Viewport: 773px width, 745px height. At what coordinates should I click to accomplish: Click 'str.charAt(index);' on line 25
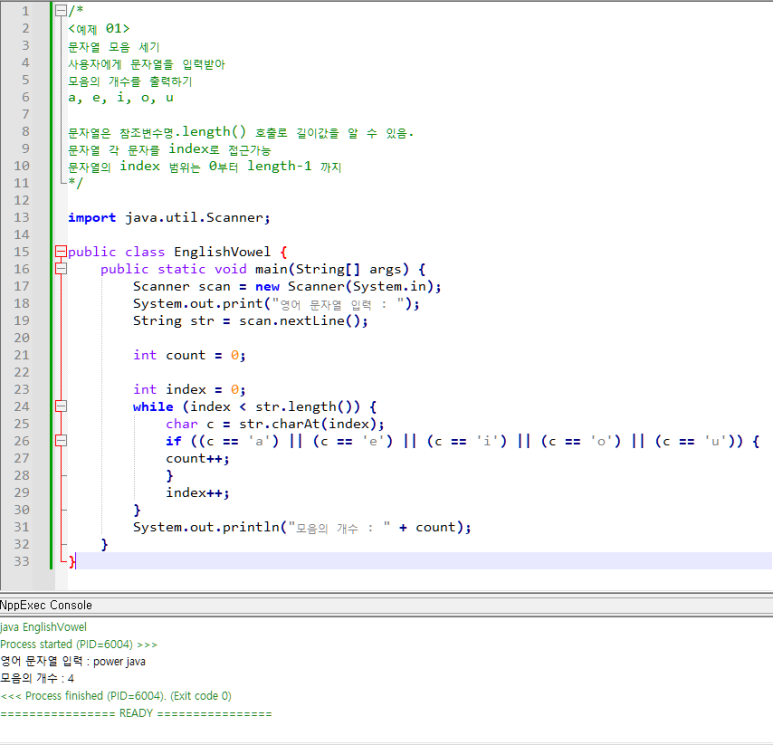(x=311, y=424)
